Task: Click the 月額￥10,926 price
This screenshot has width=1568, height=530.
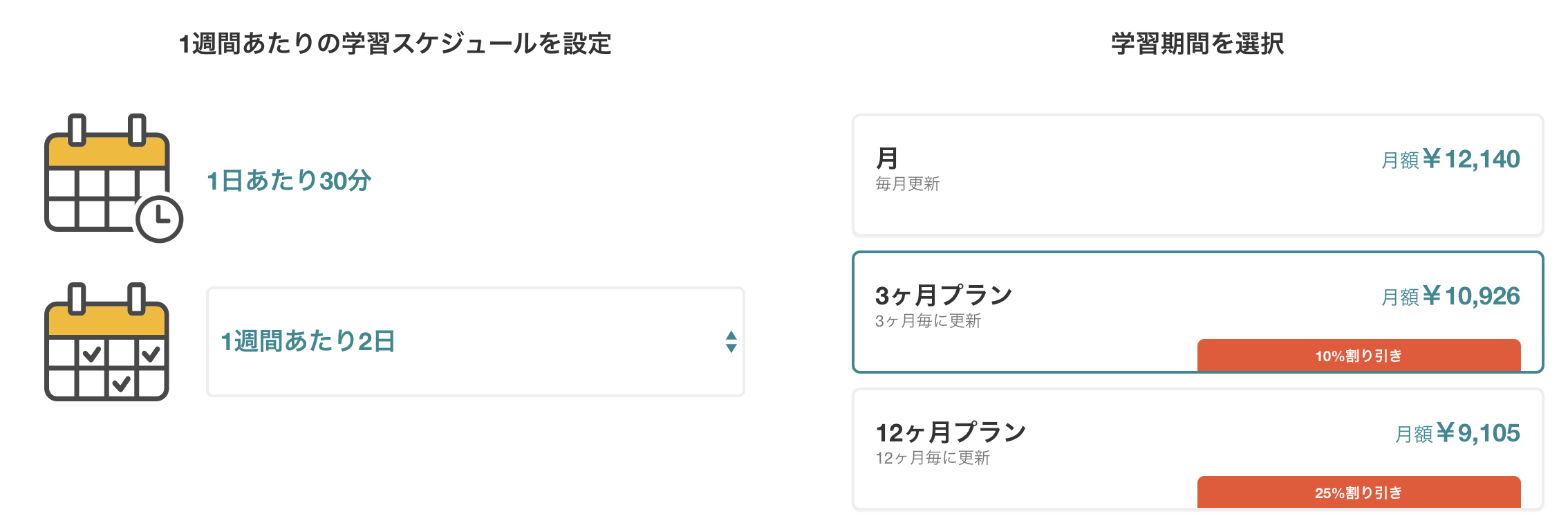Action: (x=1450, y=296)
